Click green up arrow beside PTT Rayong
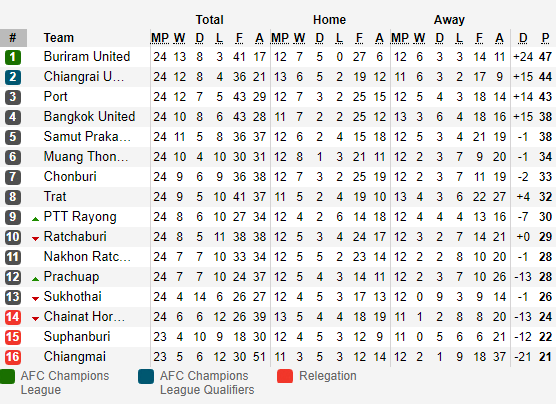 point(35,219)
